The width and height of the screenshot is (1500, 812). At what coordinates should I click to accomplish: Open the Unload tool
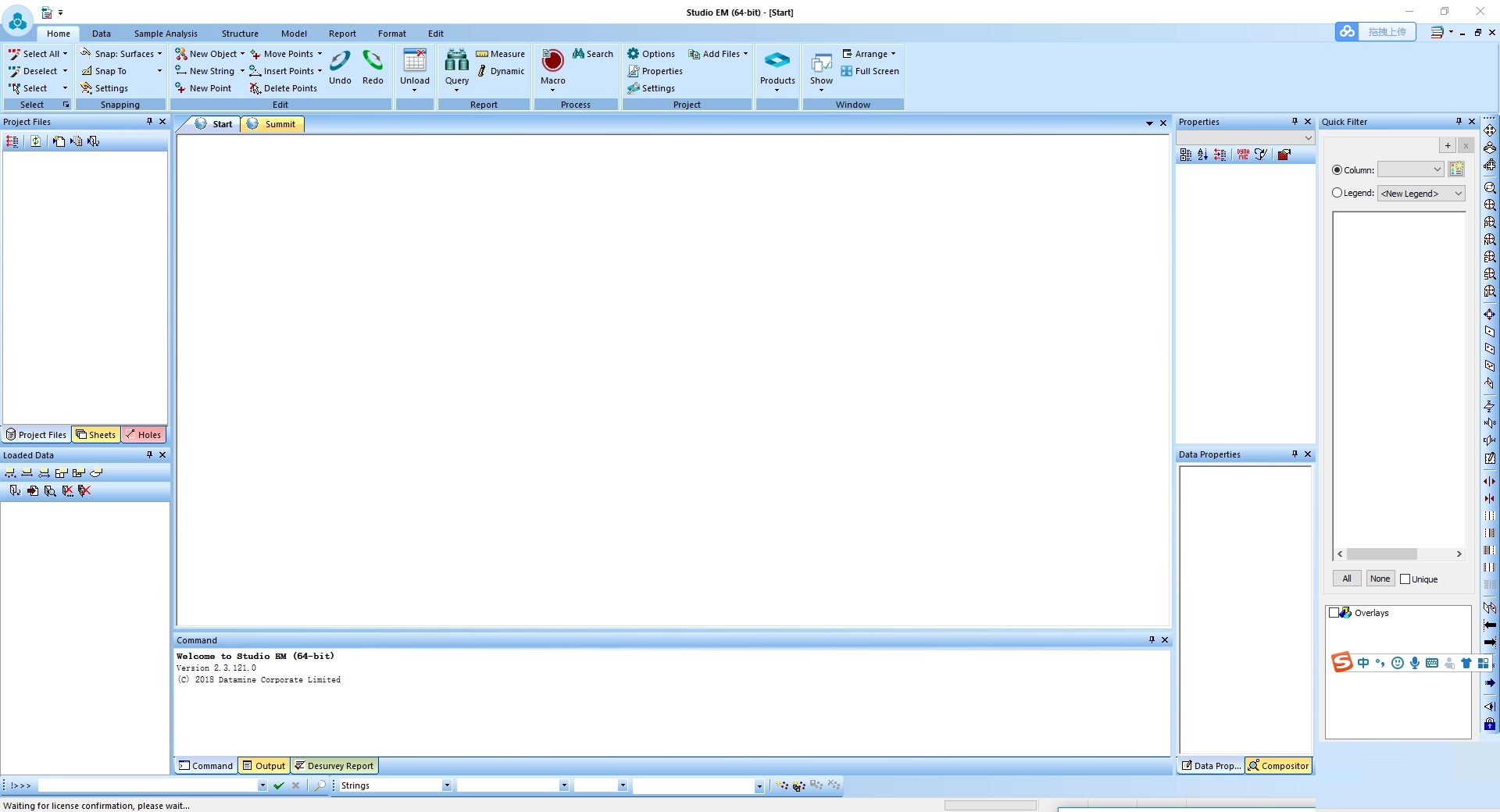point(415,69)
